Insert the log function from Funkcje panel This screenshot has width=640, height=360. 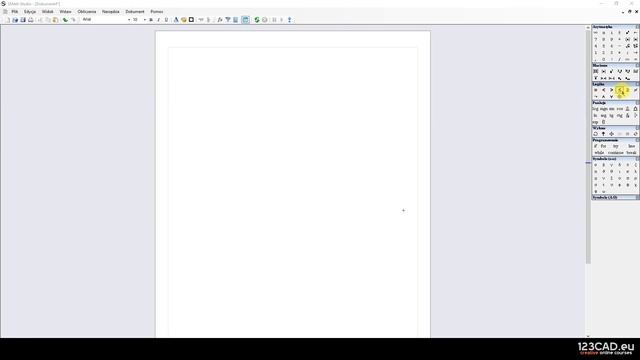point(595,109)
